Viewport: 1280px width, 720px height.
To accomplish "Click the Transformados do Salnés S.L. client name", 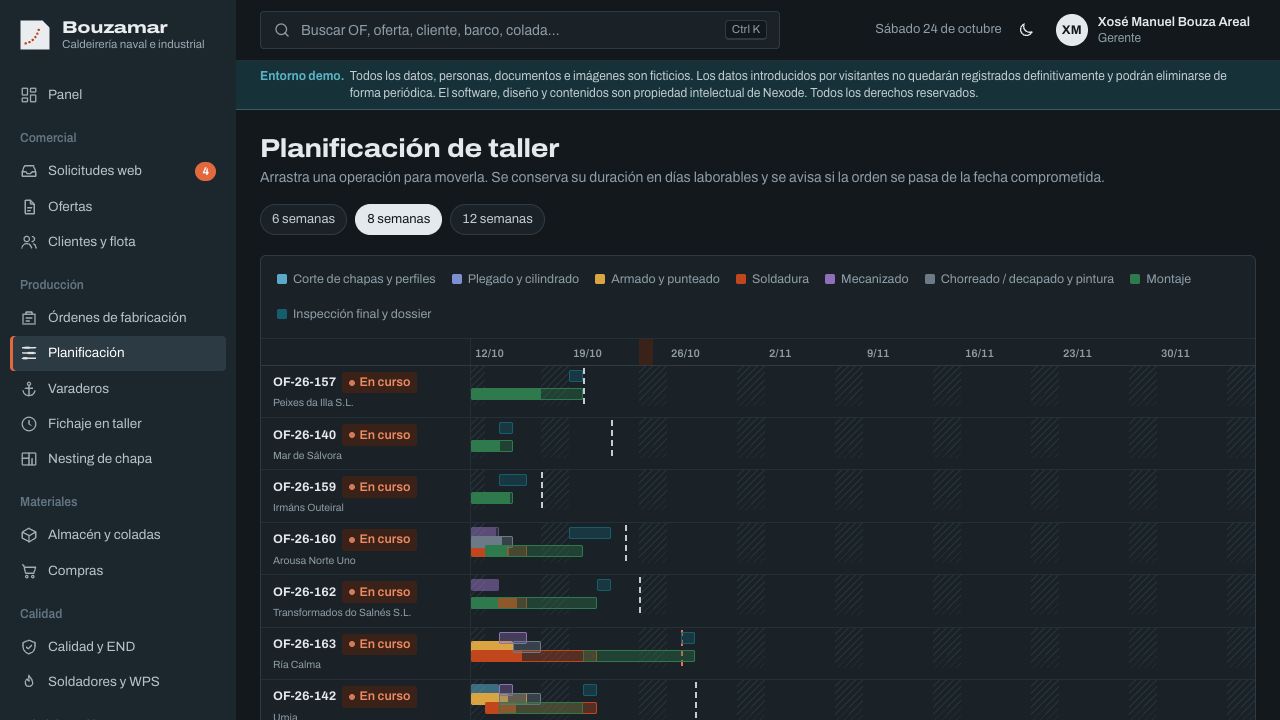I will 342,613.
